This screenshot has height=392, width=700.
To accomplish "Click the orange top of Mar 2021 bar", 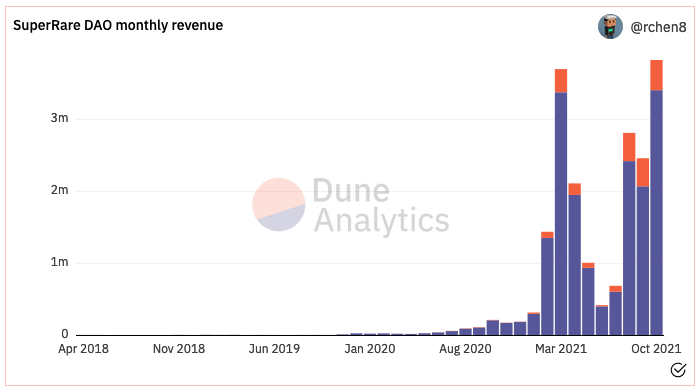I will pos(561,81).
